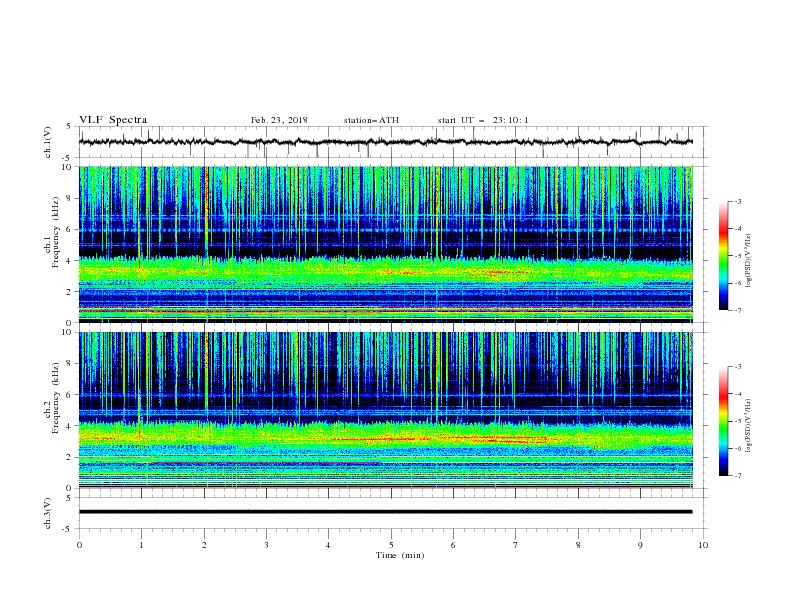Click the "8" kHz tick of ch.1 spectrogram
792x612 pixels.
pos(71,198)
